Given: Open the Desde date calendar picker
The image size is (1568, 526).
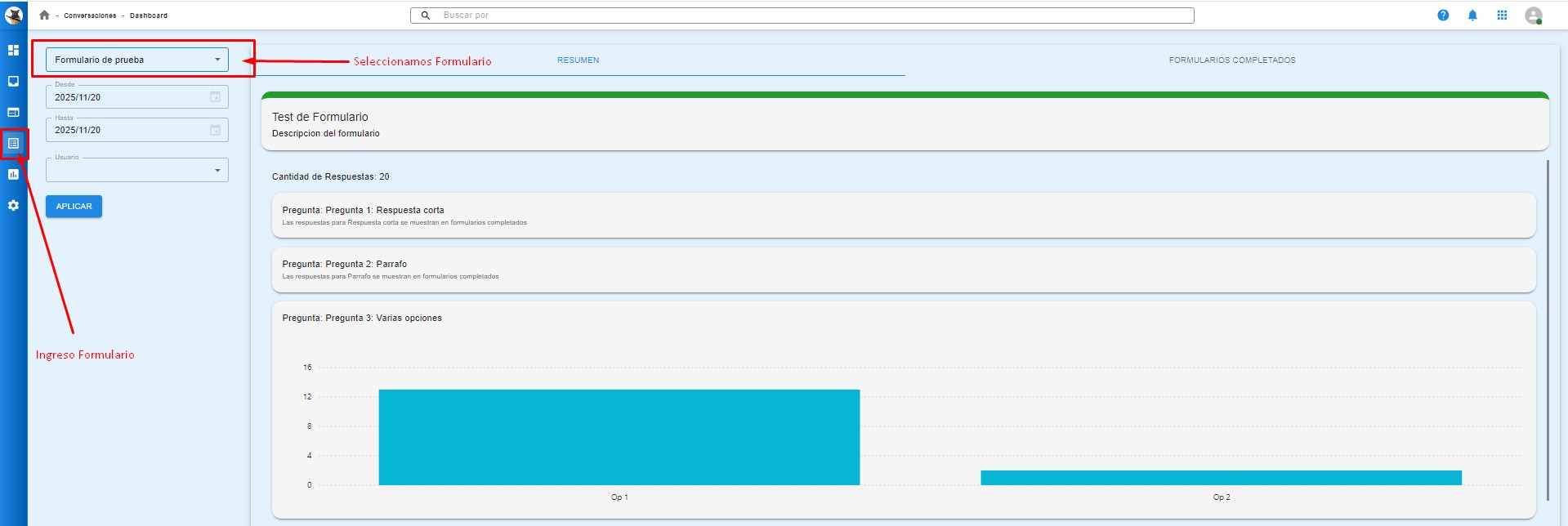Looking at the screenshot, I should tap(215, 97).
